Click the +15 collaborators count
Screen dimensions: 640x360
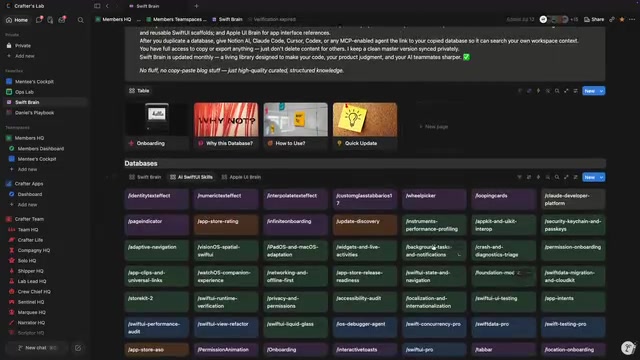[574, 19]
